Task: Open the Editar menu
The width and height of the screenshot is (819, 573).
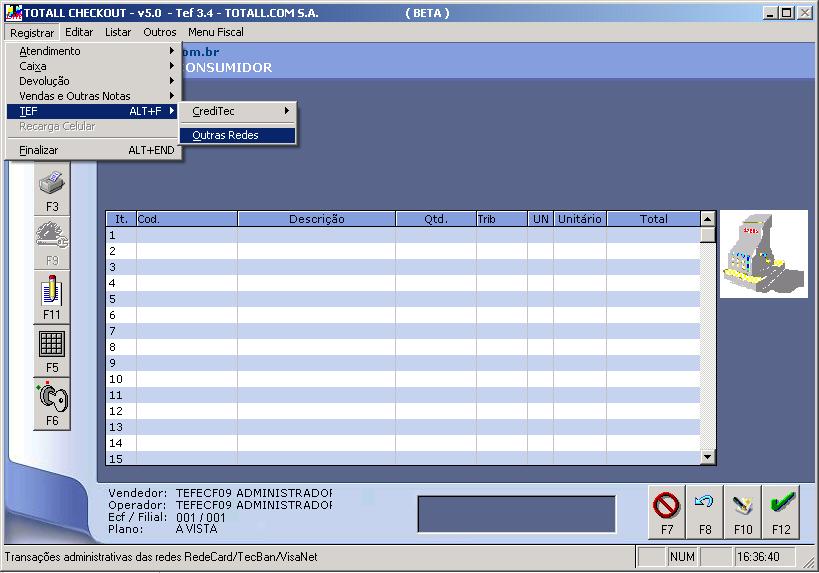Action: [79, 32]
